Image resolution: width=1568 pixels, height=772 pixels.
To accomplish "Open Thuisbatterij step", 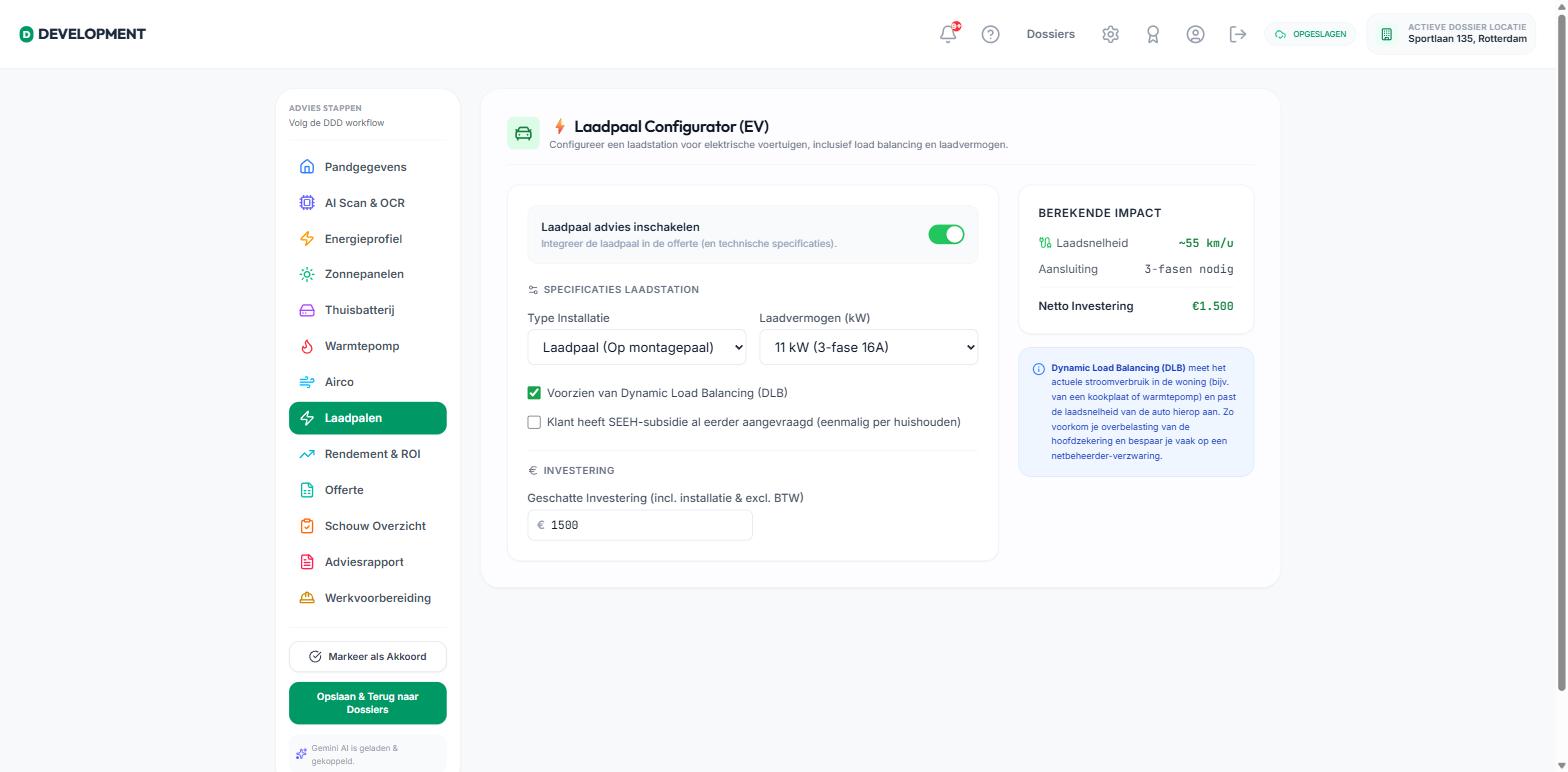I will (x=368, y=310).
